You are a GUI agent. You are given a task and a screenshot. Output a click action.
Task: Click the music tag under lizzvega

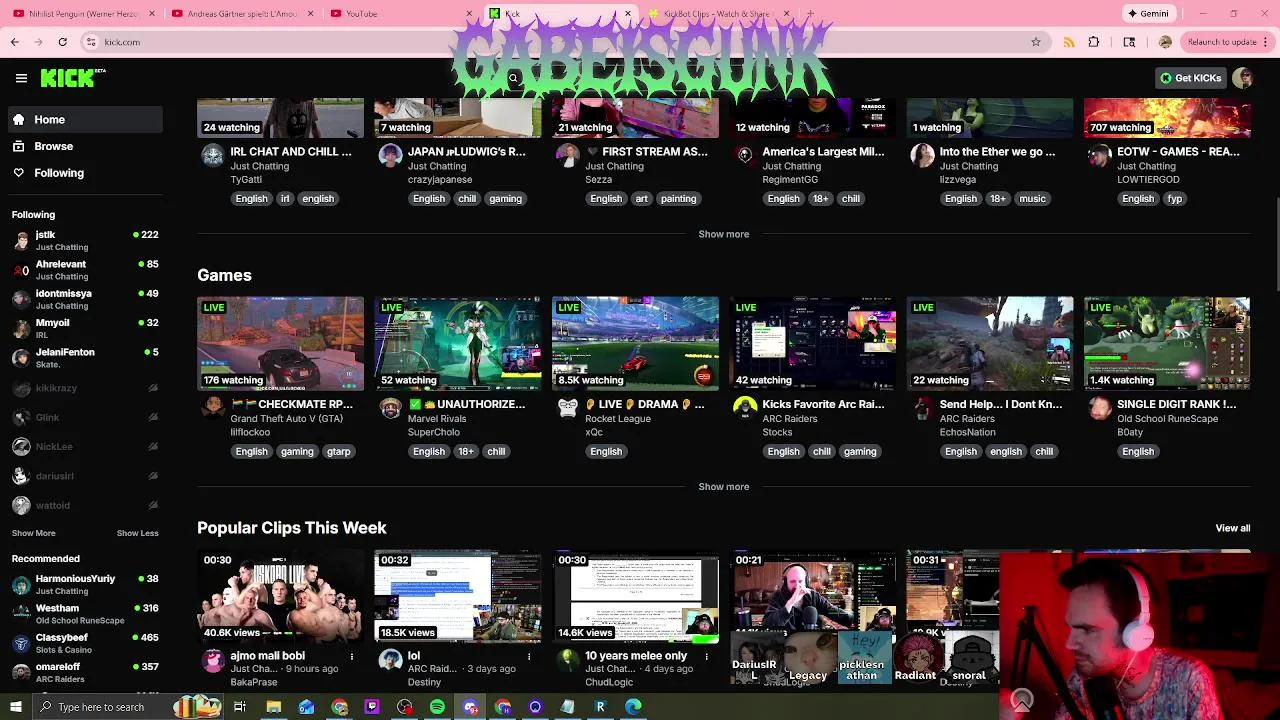[1032, 198]
